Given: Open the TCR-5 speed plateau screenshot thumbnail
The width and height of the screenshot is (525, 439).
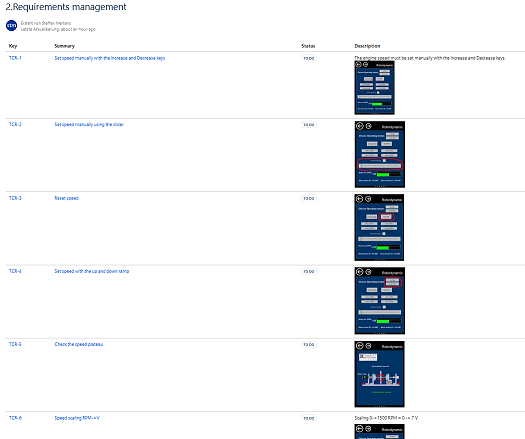Looking at the screenshot, I should click(379, 374).
